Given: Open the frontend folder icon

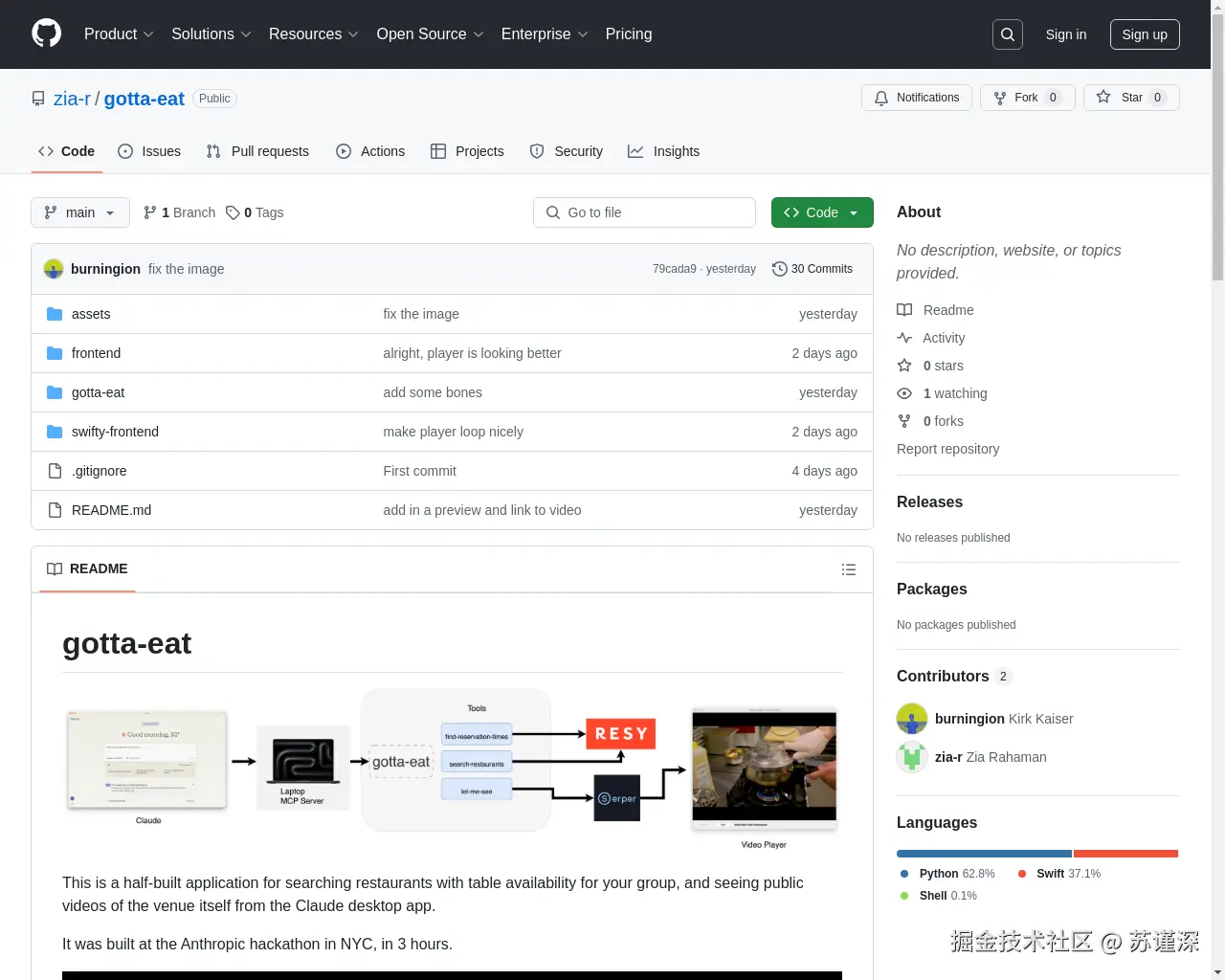Looking at the screenshot, I should (55, 353).
